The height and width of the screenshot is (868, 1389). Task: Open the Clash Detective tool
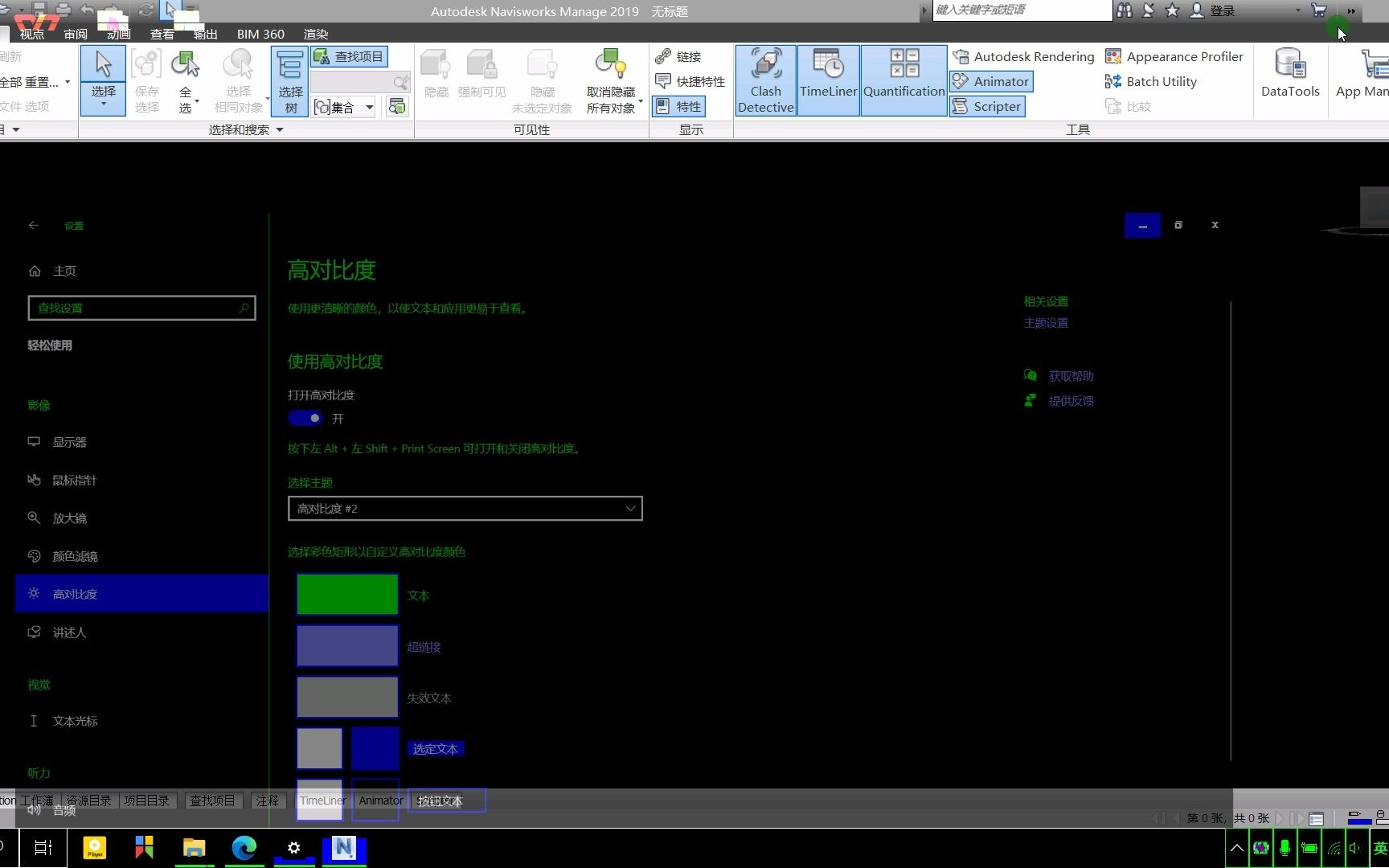(x=764, y=80)
